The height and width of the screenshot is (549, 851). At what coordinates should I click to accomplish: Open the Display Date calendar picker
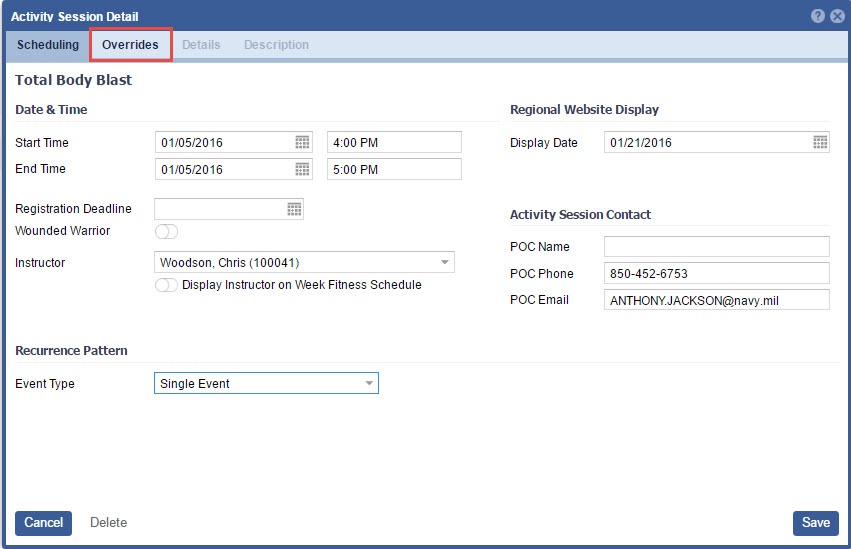pos(820,143)
